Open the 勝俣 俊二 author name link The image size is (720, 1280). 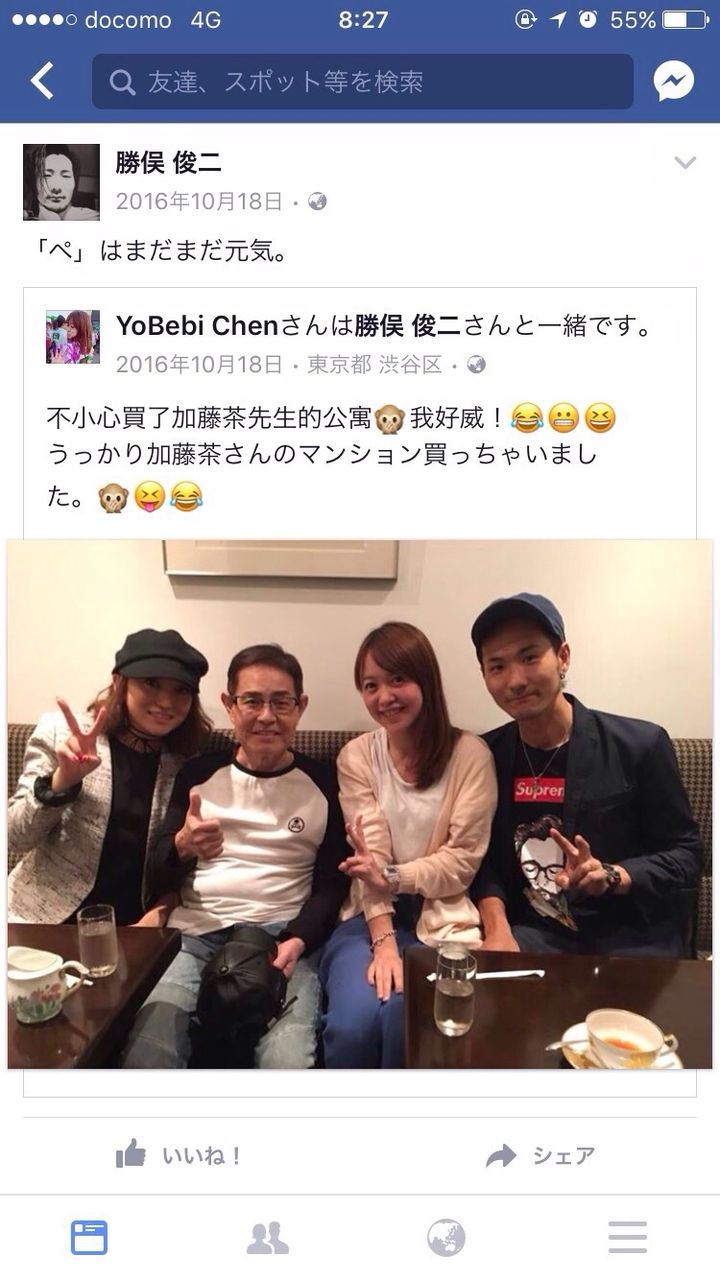click(x=169, y=163)
